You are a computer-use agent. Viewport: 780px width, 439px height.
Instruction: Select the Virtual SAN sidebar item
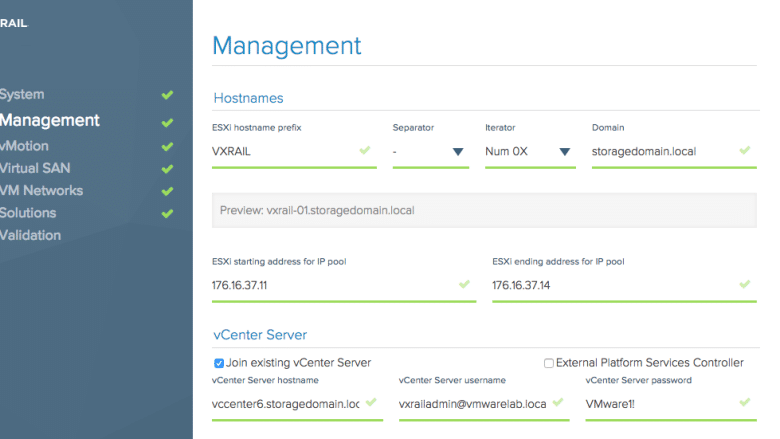point(35,168)
